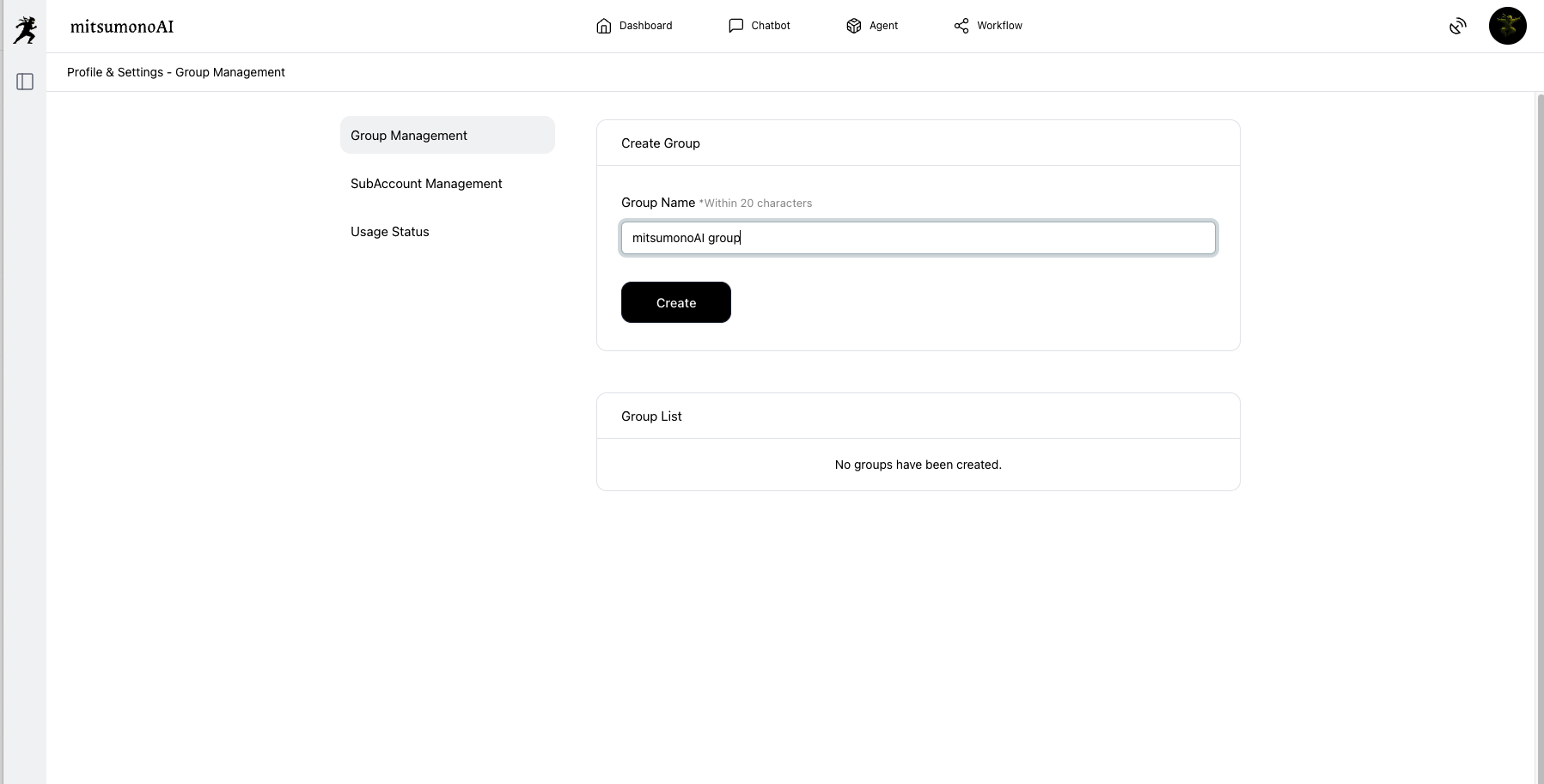Image resolution: width=1544 pixels, height=784 pixels.
Task: Toggle the sidebar panel icon
Action: click(25, 82)
